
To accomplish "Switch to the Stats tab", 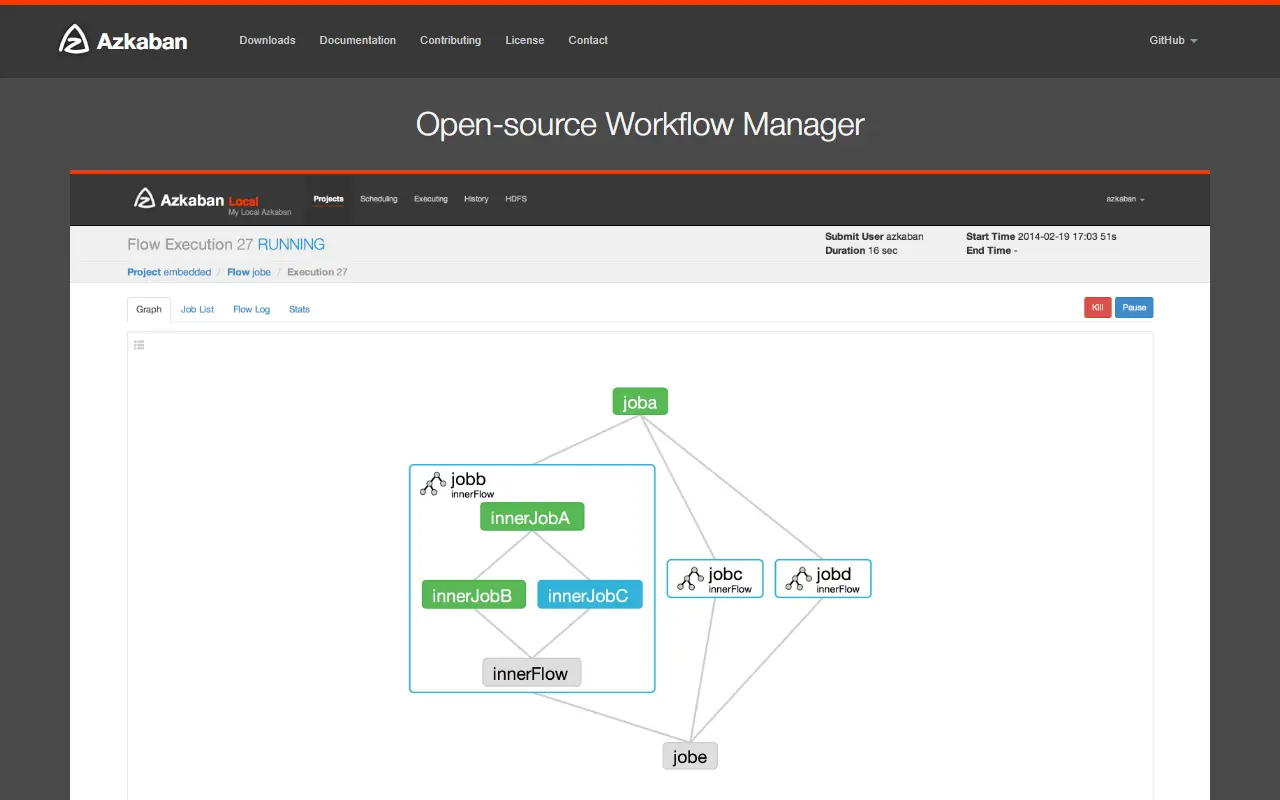I will (299, 309).
